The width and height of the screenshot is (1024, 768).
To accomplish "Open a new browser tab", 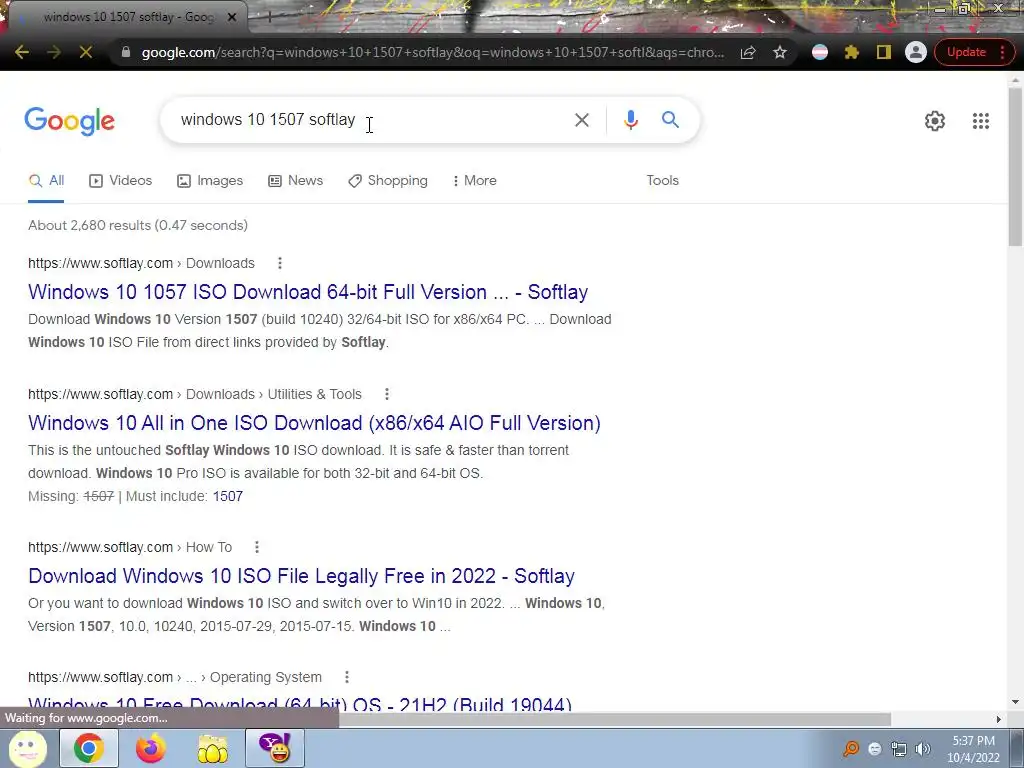I will [269, 17].
